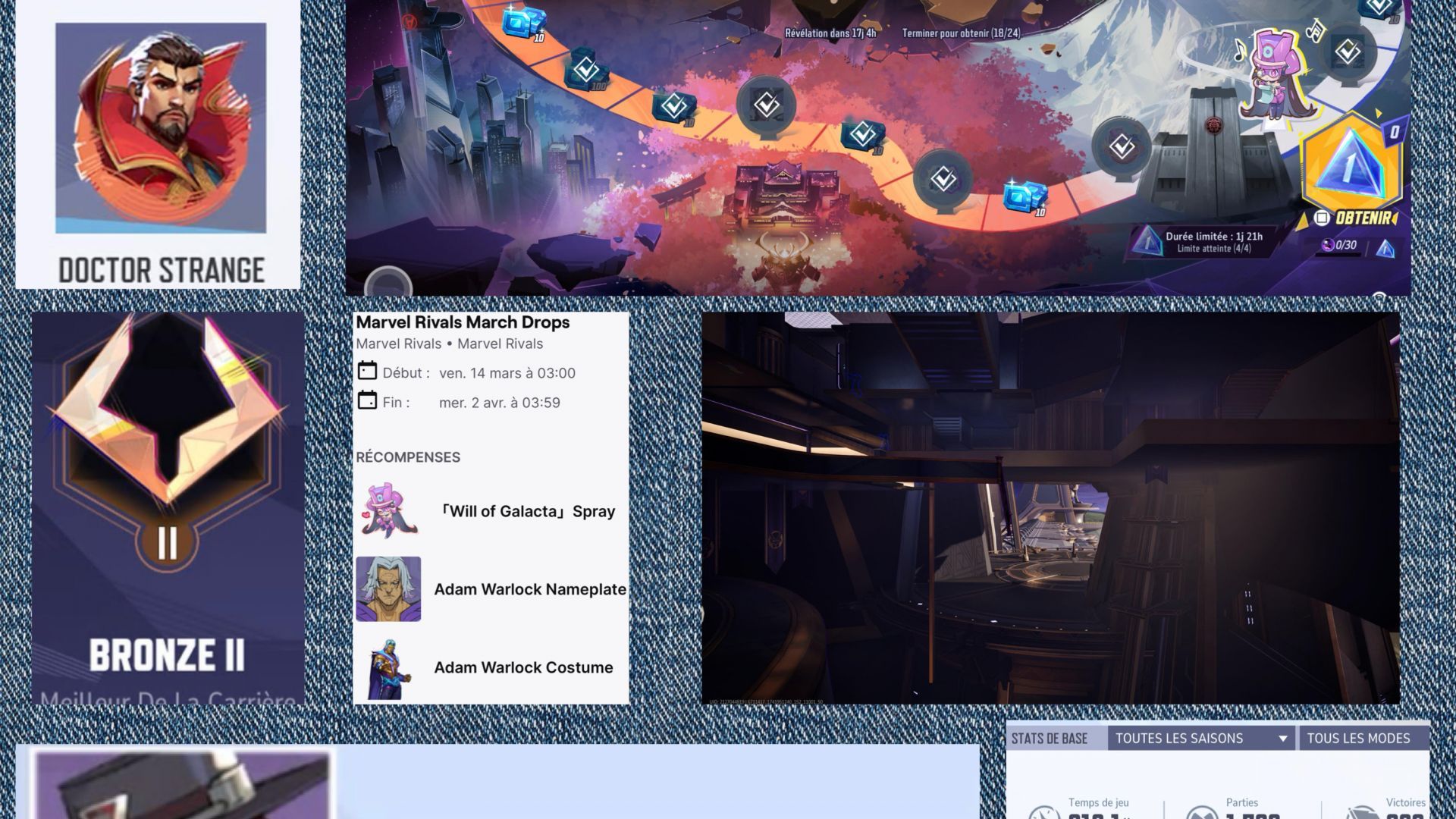Image resolution: width=1456 pixels, height=819 pixels.
Task: Open the TOUS LES MODES dropdown
Action: 1364,739
